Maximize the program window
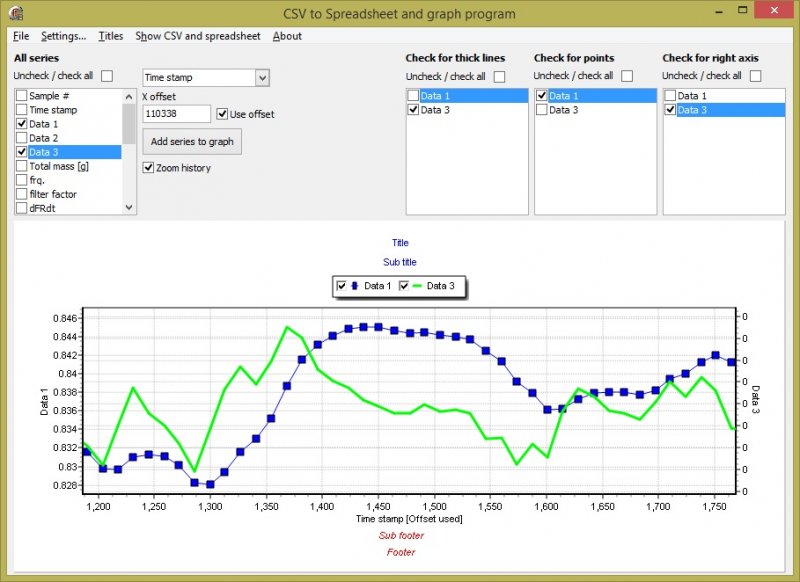 pos(743,10)
